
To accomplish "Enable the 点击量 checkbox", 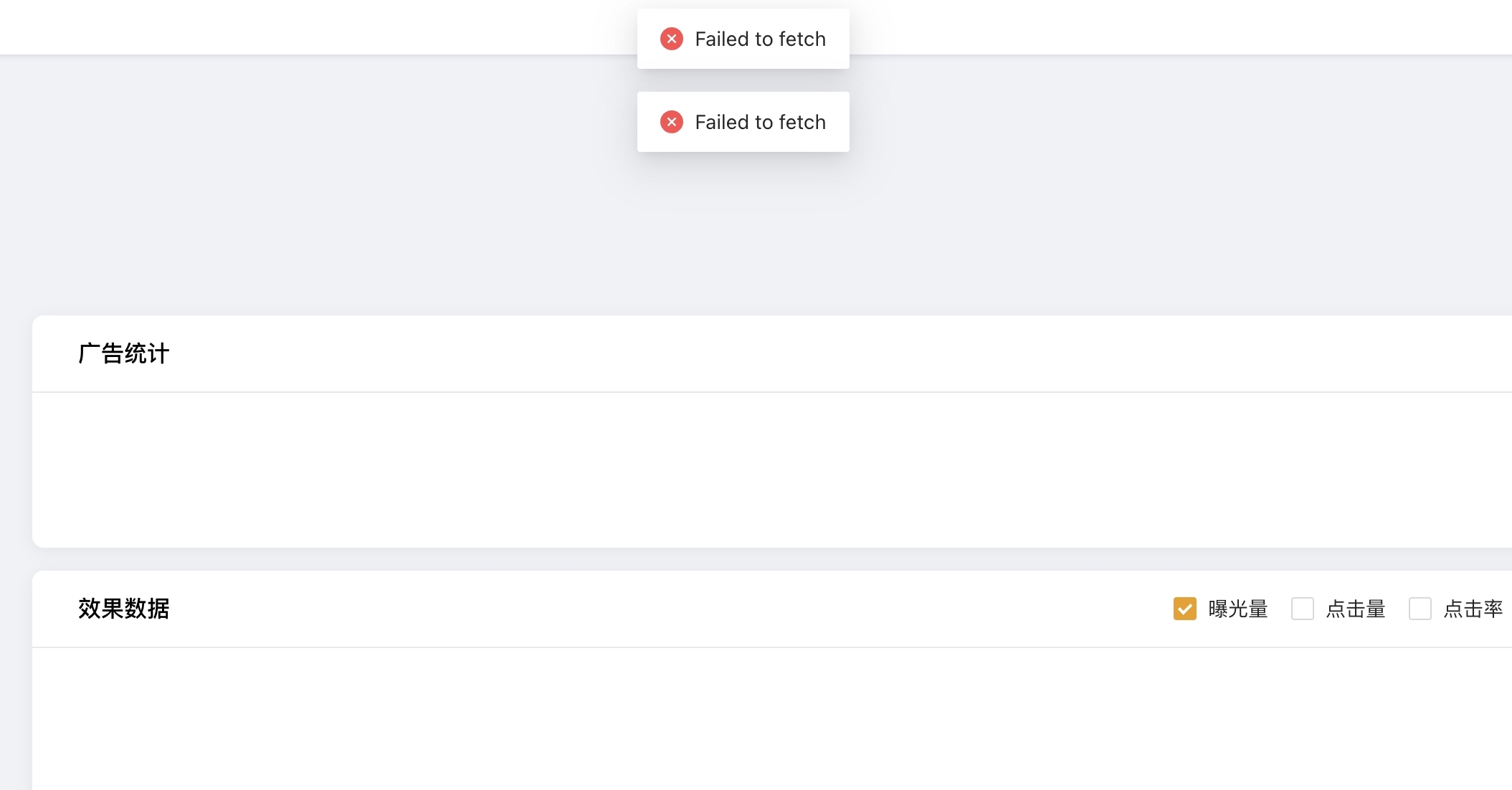I will (x=1302, y=609).
